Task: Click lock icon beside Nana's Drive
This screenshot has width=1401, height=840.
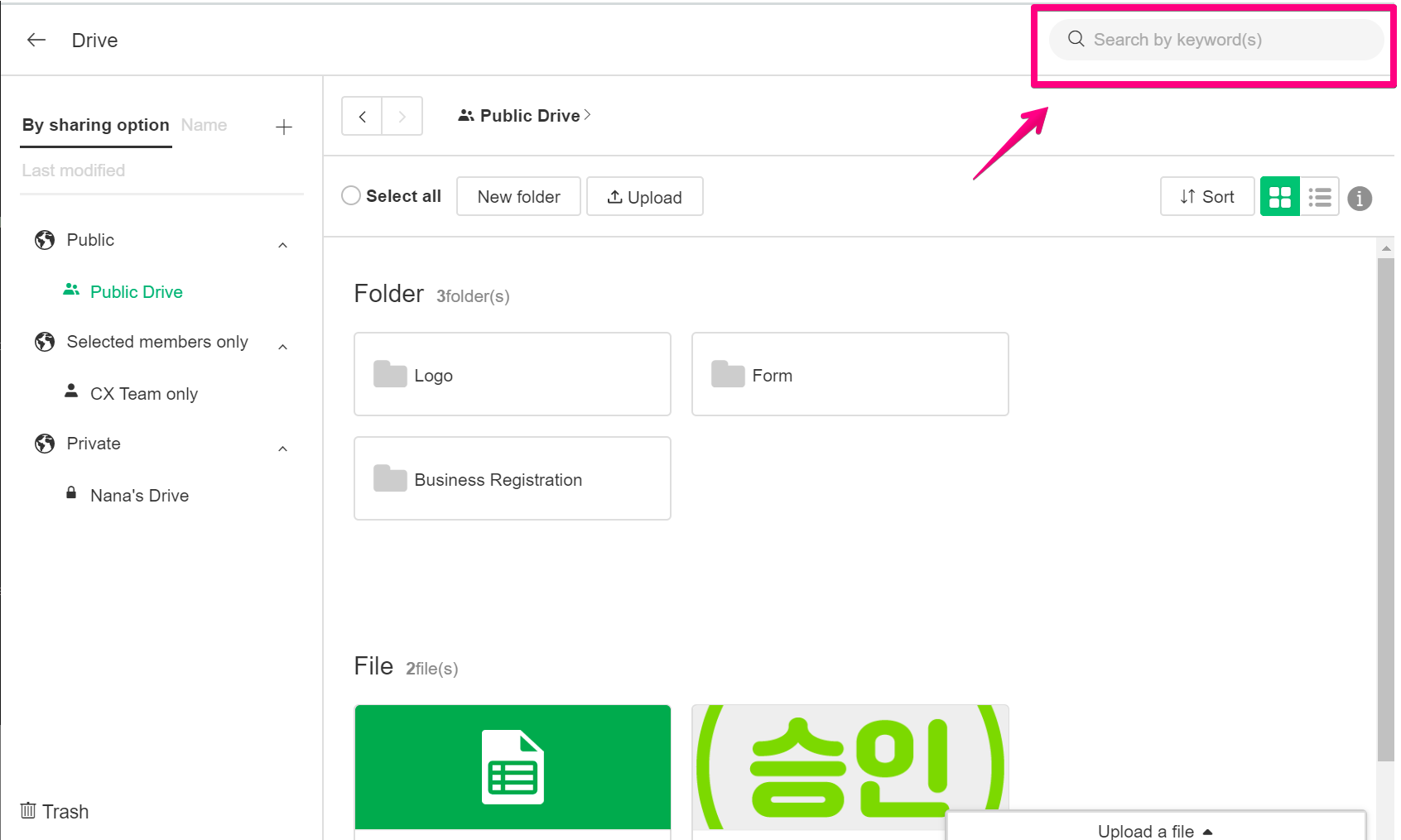Action: [x=71, y=492]
